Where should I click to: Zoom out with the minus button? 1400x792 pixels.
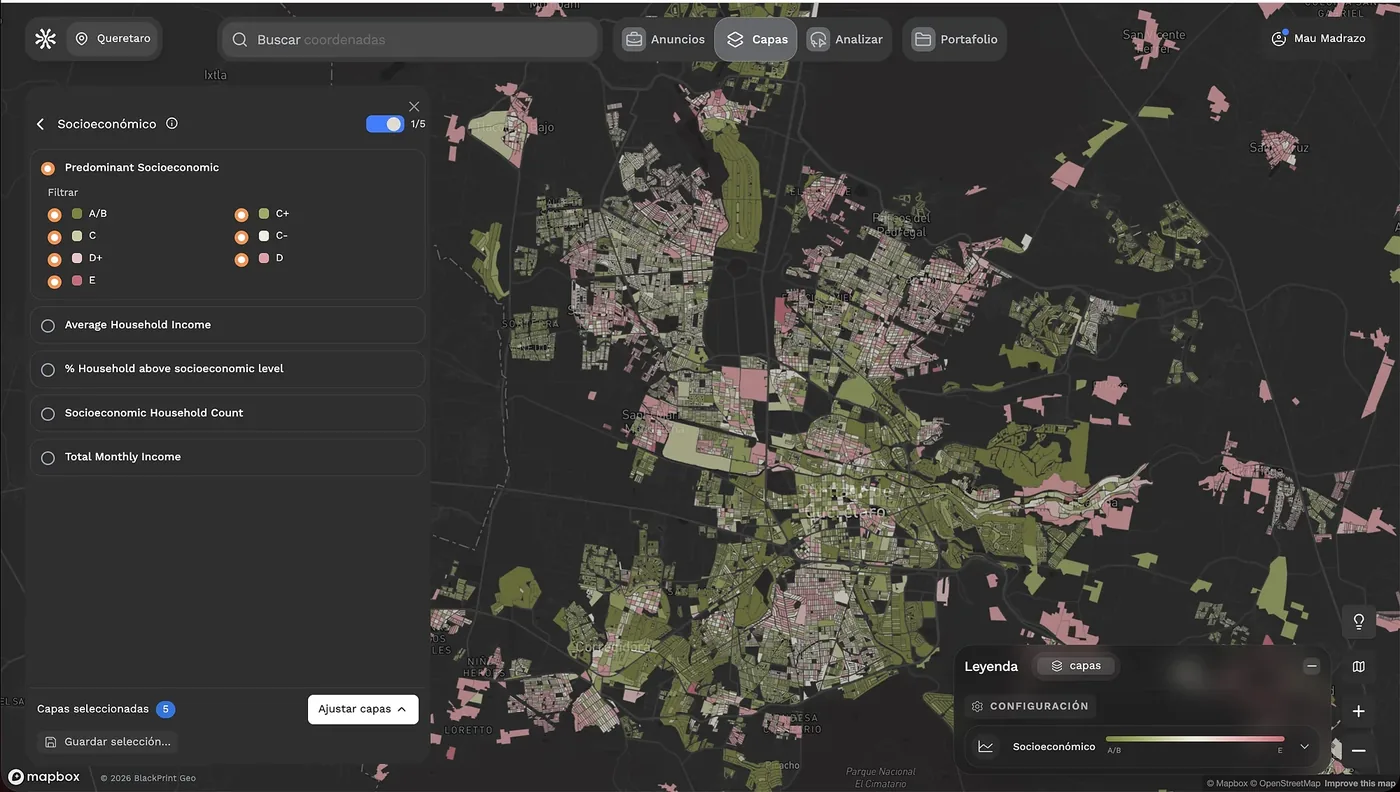click(1359, 750)
